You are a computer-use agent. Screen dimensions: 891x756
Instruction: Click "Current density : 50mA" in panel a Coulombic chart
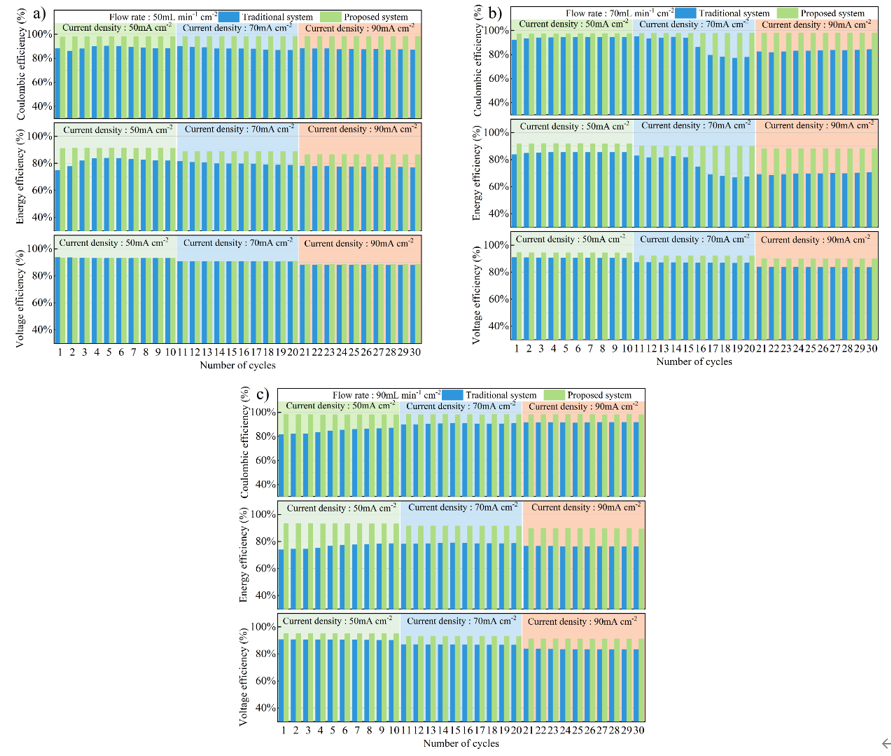point(117,27)
